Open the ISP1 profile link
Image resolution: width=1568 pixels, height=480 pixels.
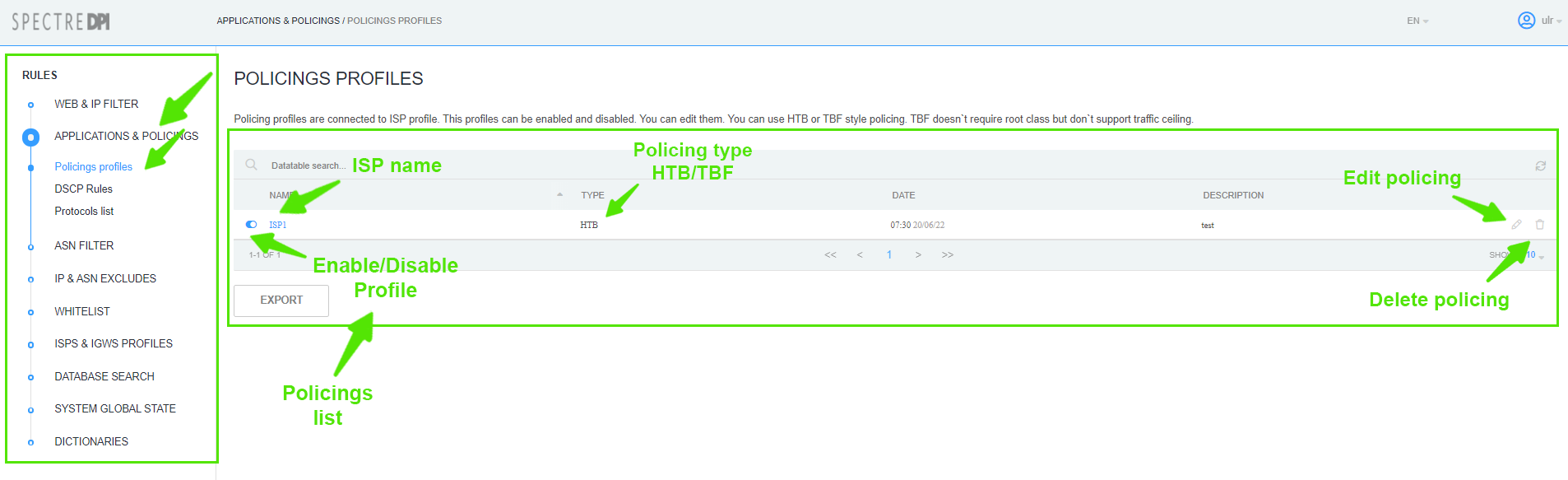click(x=278, y=225)
